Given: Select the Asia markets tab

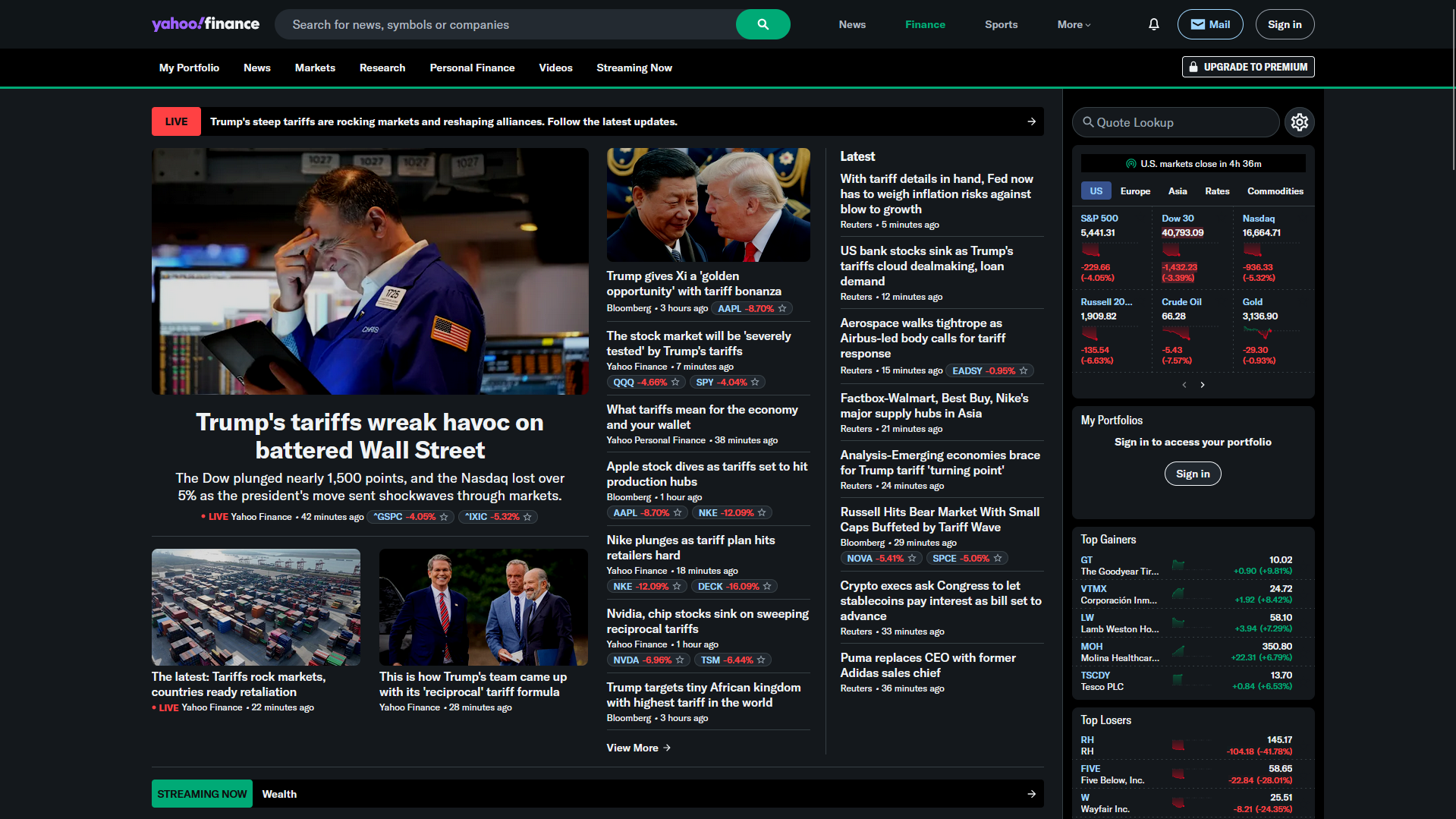Looking at the screenshot, I should click(x=1178, y=191).
